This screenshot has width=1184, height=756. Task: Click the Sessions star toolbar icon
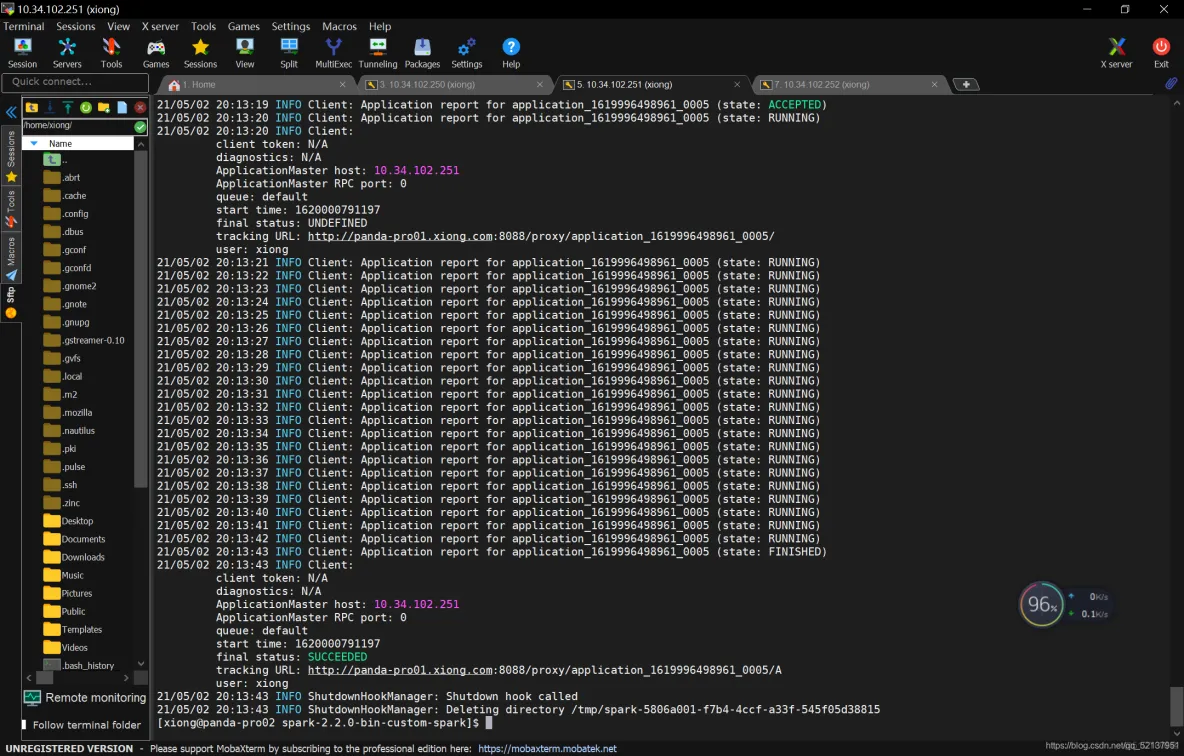pyautogui.click(x=200, y=53)
